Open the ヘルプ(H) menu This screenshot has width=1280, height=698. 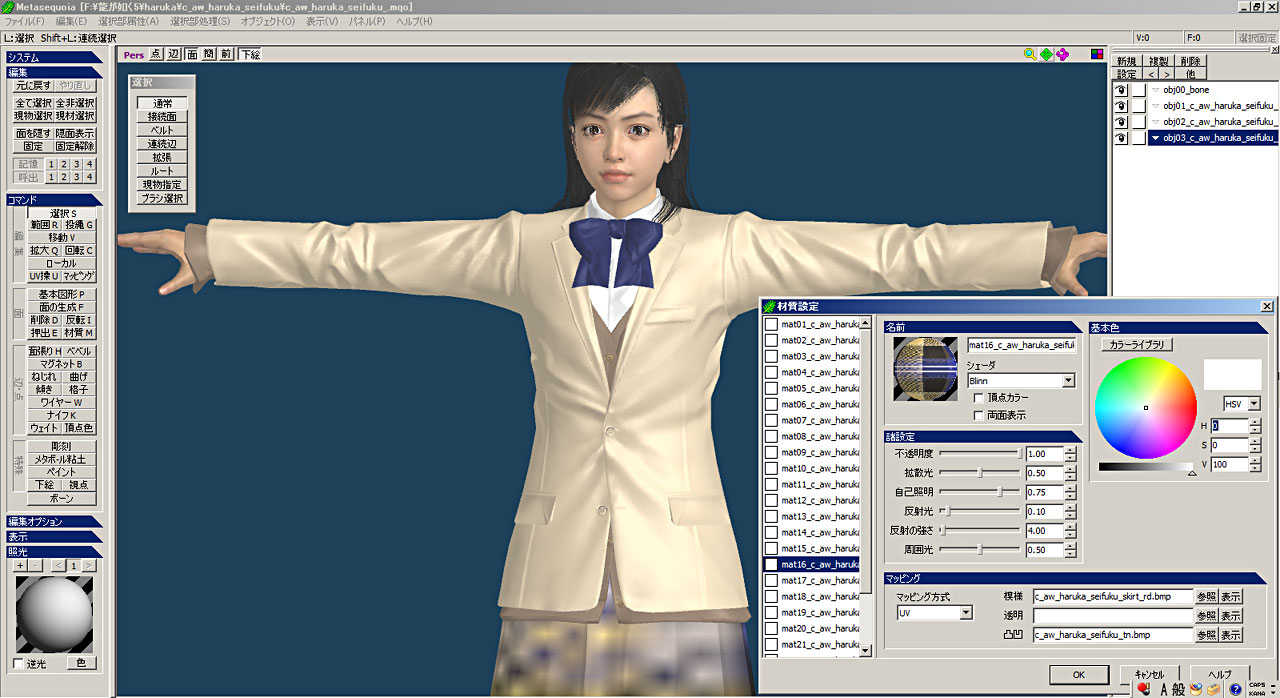tap(414, 22)
